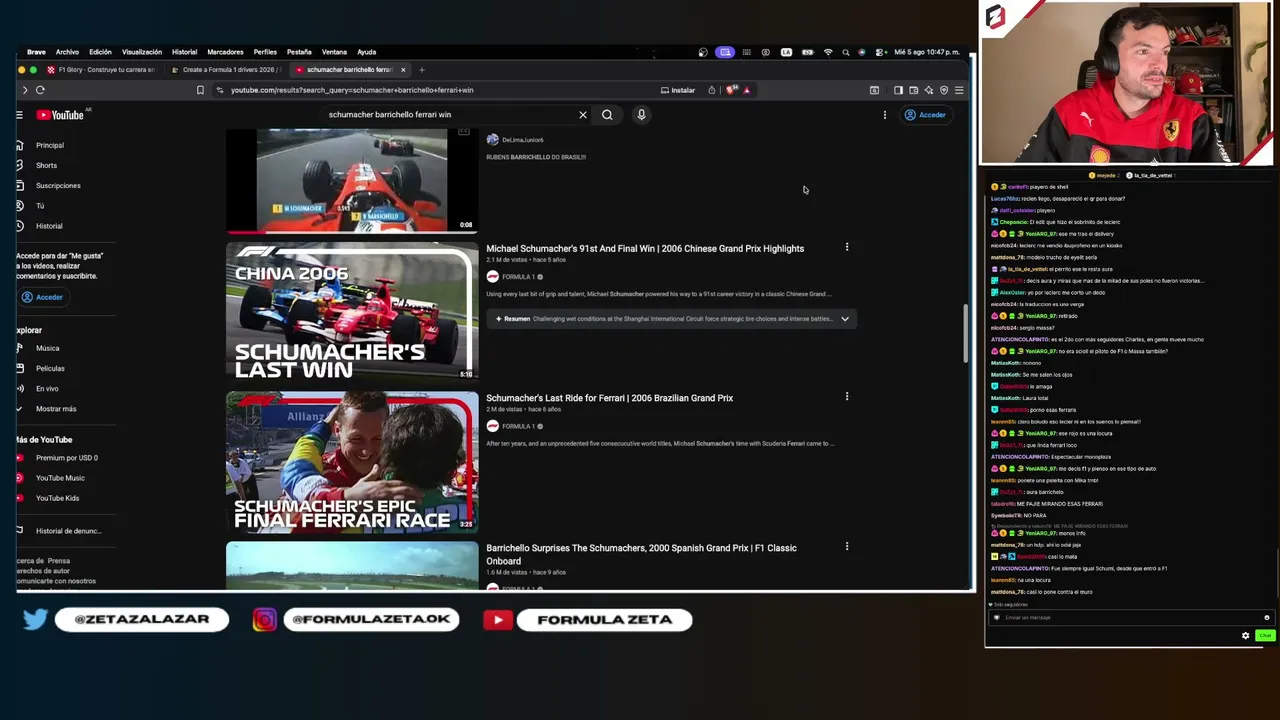The height and width of the screenshot is (720, 1280).
Task: Open the Brave Wallet icon
Action: (913, 90)
